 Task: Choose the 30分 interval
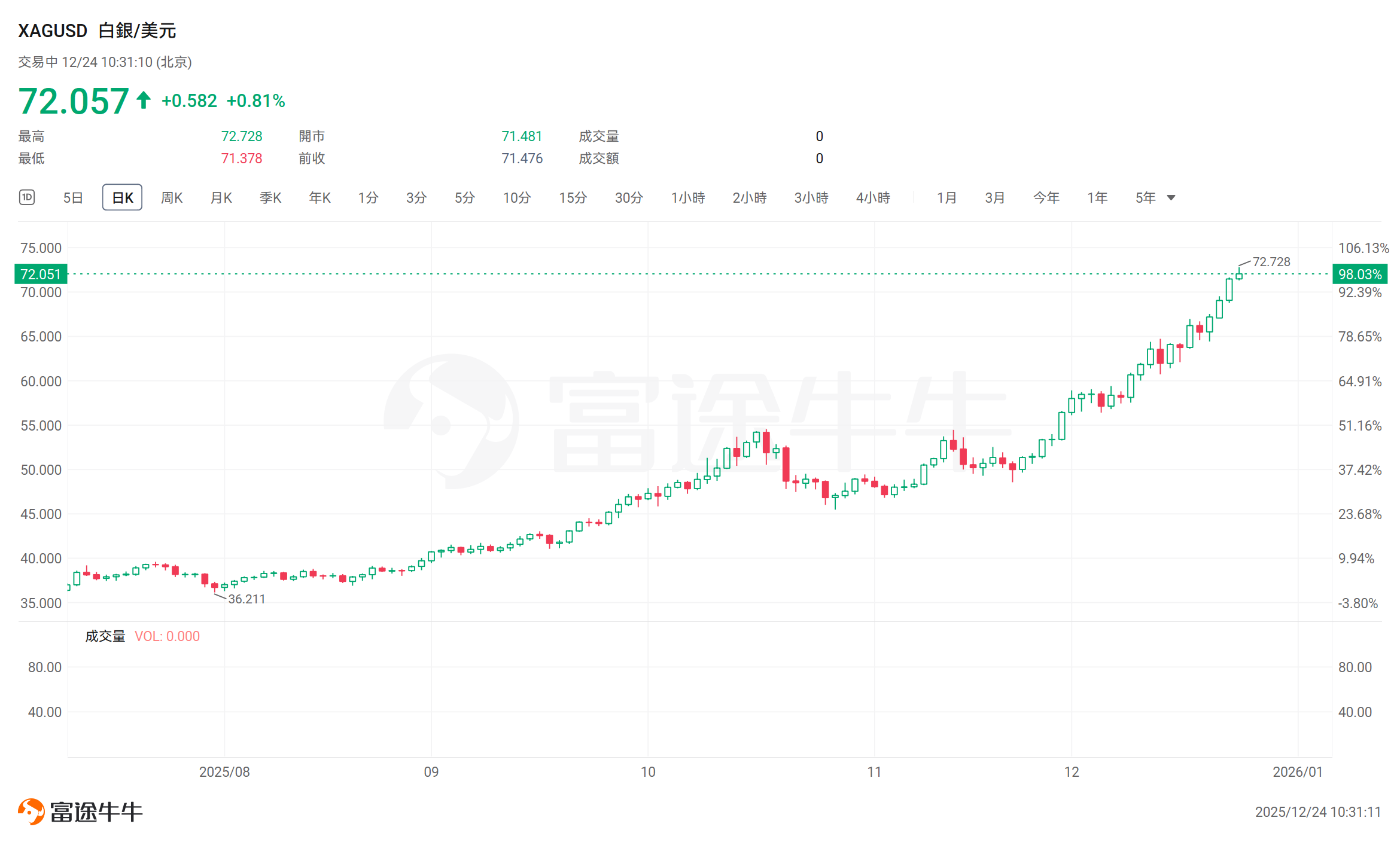coord(628,198)
